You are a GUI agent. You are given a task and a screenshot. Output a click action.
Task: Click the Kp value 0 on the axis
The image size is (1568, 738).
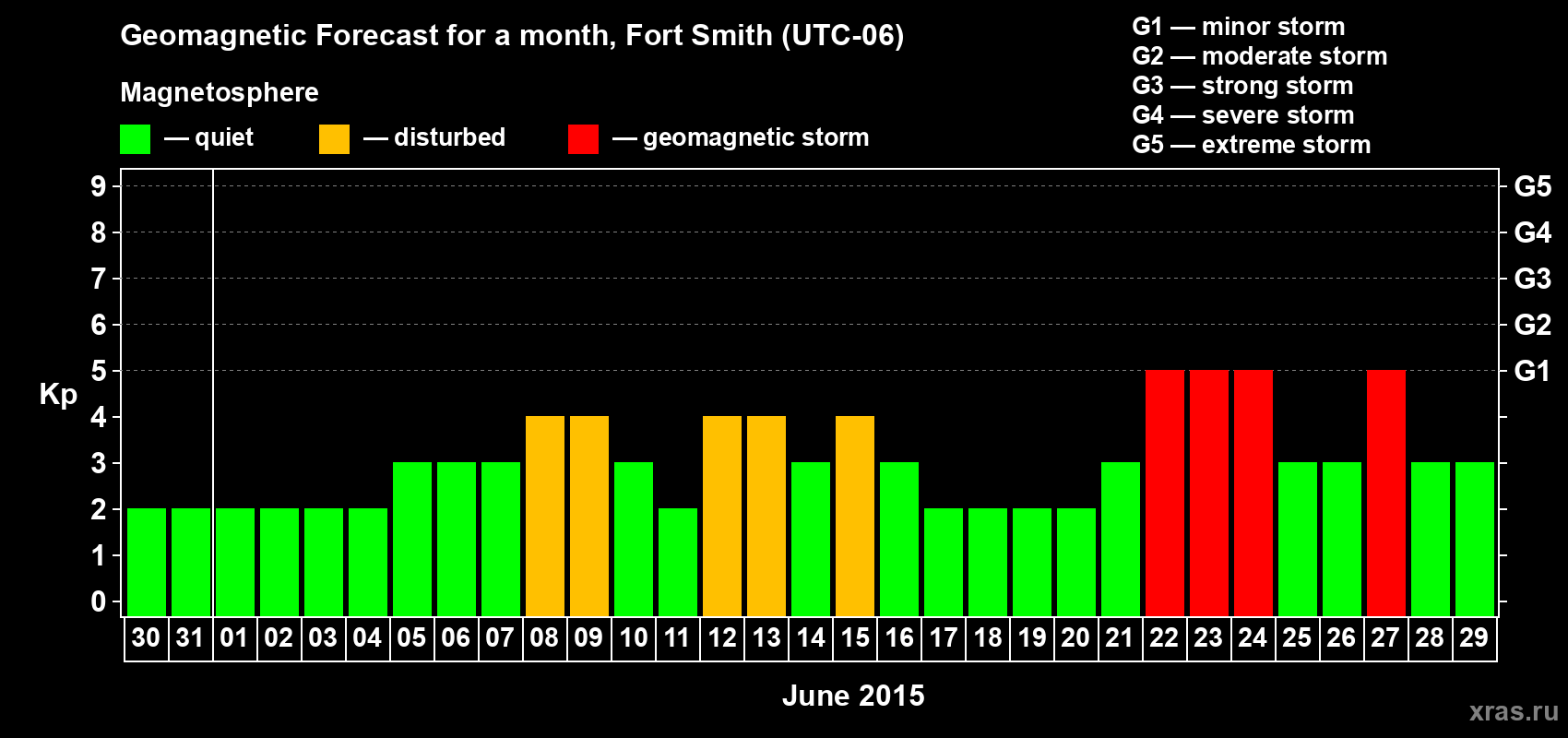click(99, 601)
